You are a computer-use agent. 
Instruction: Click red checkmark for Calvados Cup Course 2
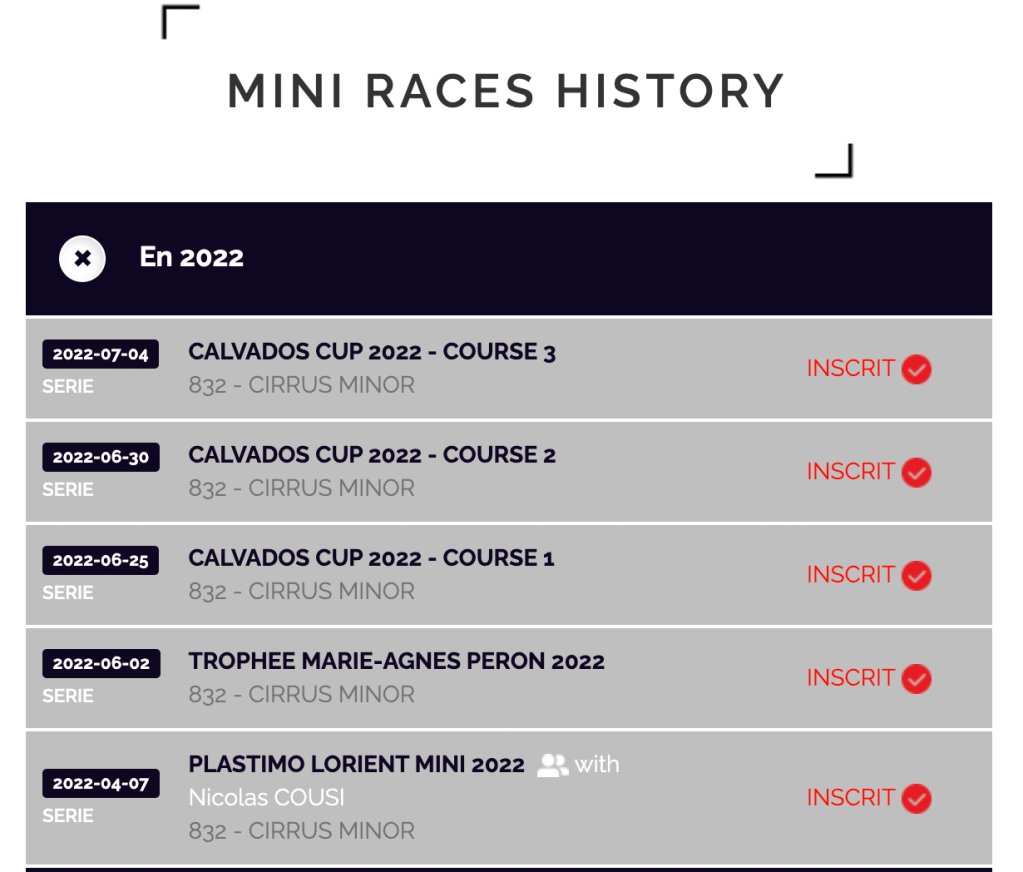(916, 472)
